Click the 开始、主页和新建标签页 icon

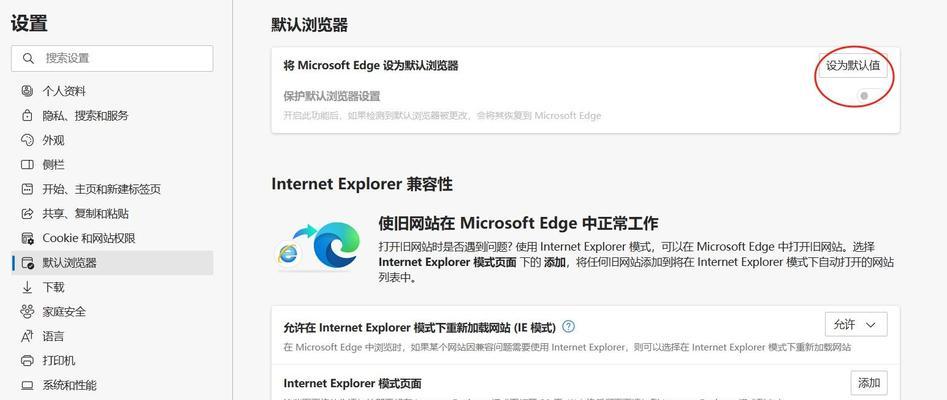coord(27,189)
